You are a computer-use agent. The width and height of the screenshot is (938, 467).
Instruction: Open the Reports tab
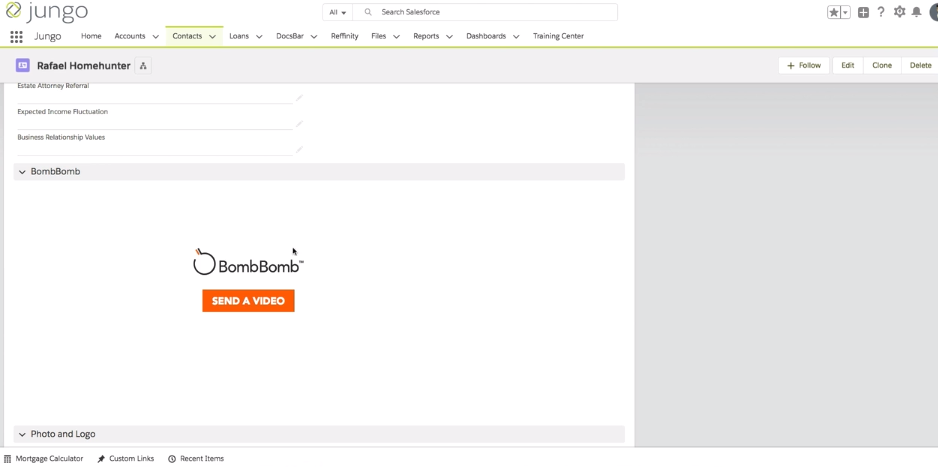tap(426, 36)
